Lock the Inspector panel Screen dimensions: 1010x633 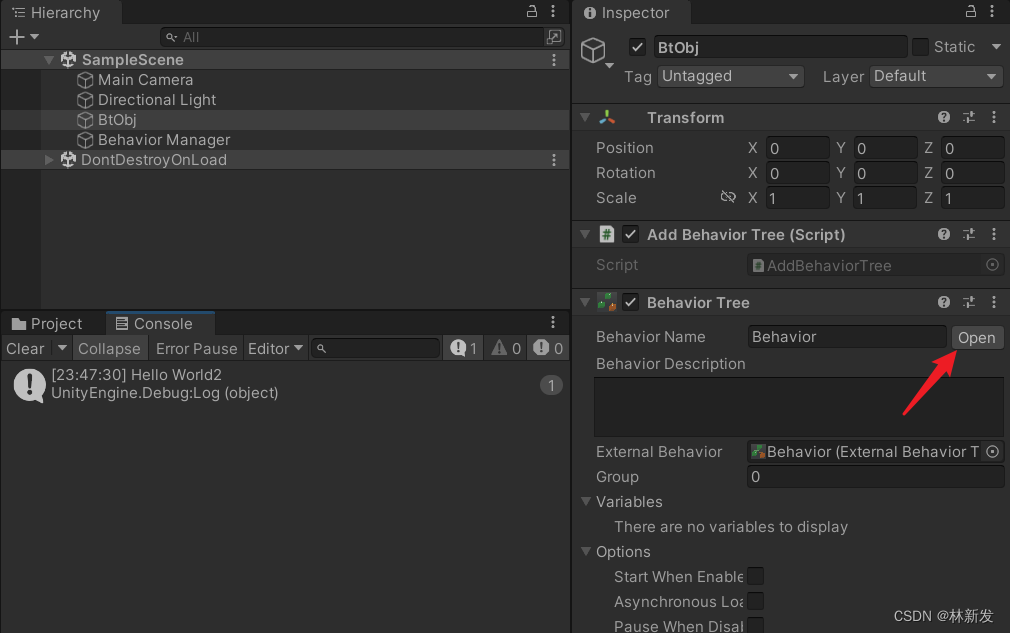(971, 11)
